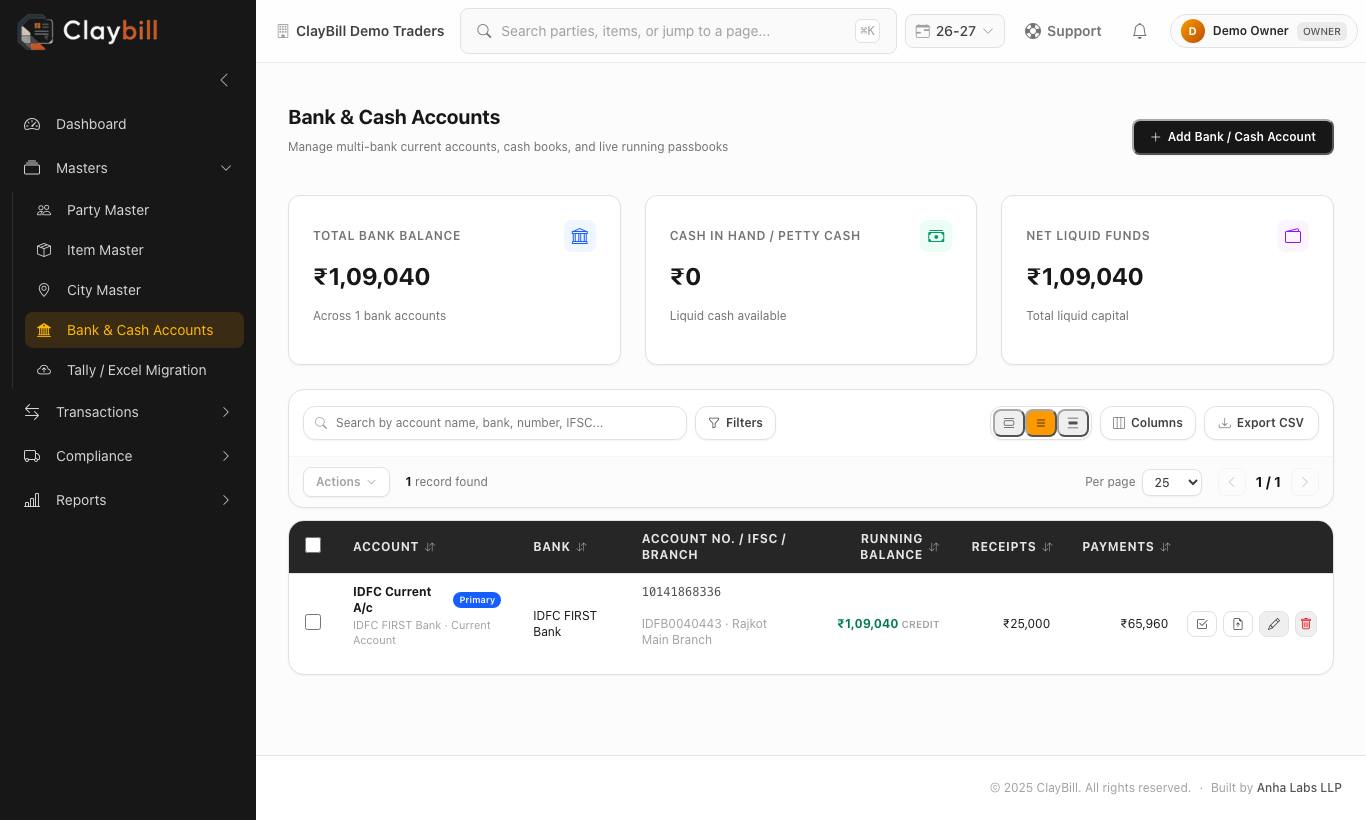This screenshot has width=1366, height=820.
Task: Delete IDFC Current A/c with the trash icon
Action: pyautogui.click(x=1306, y=624)
